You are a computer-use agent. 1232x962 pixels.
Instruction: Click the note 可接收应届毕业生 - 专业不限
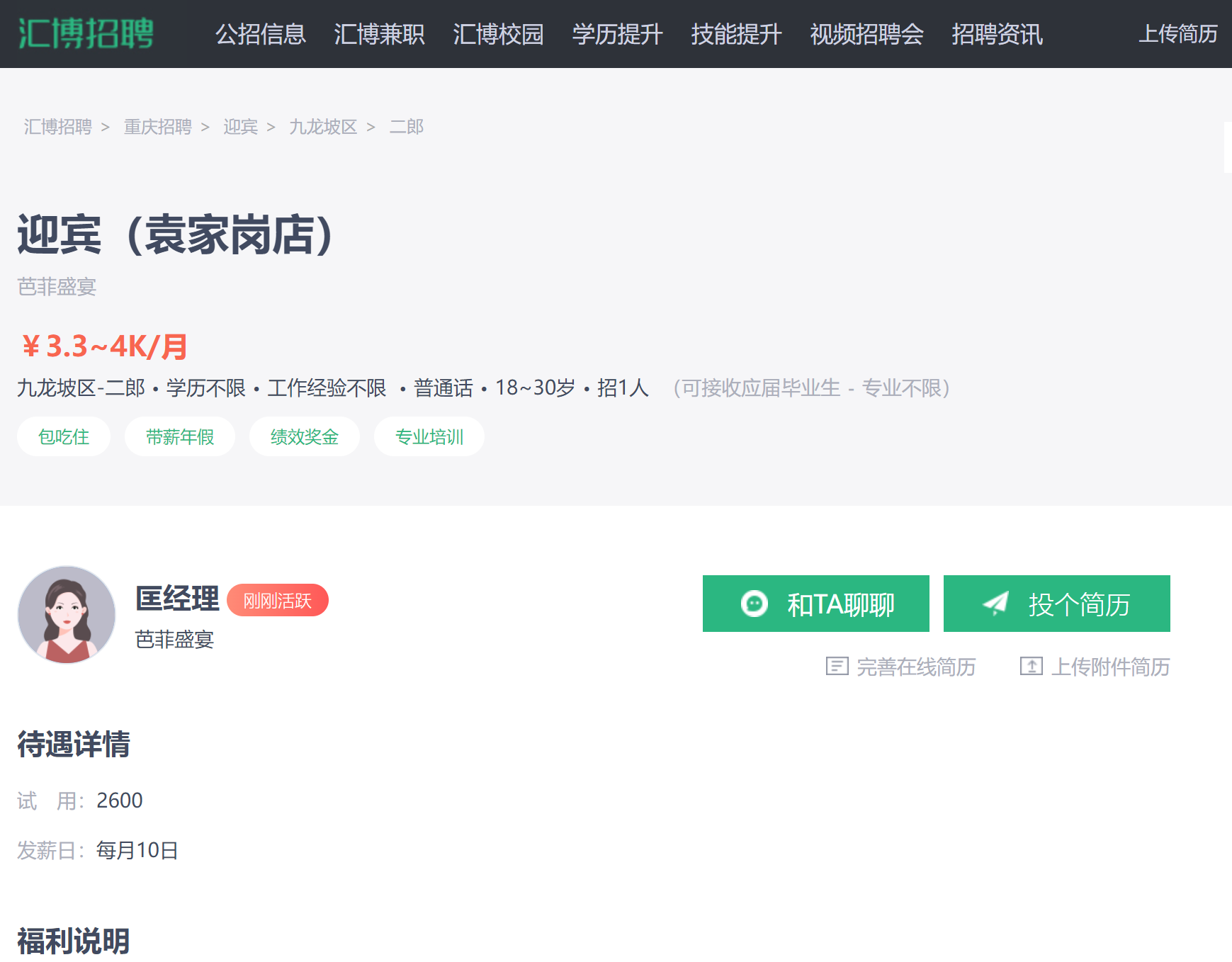point(812,388)
